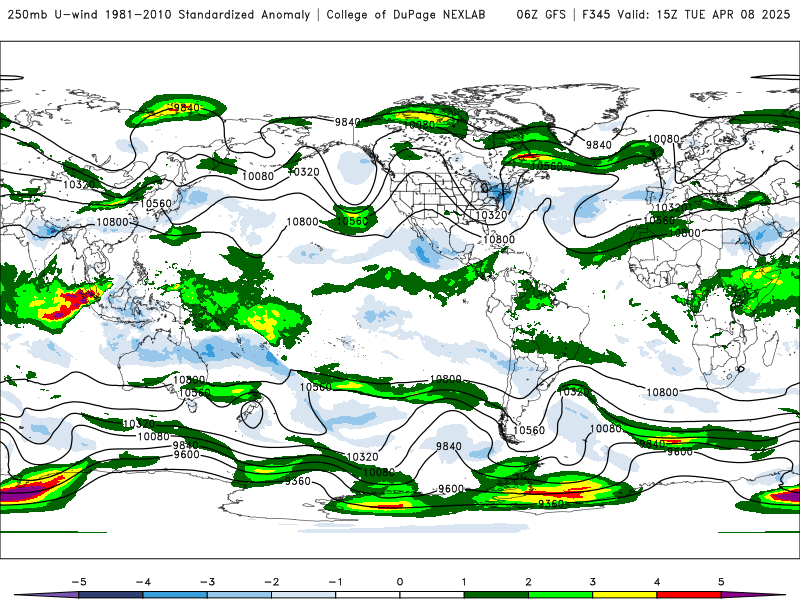The height and width of the screenshot is (600, 800).
Task: Click the '-3' tick label on the color bar
Action: click(x=207, y=582)
